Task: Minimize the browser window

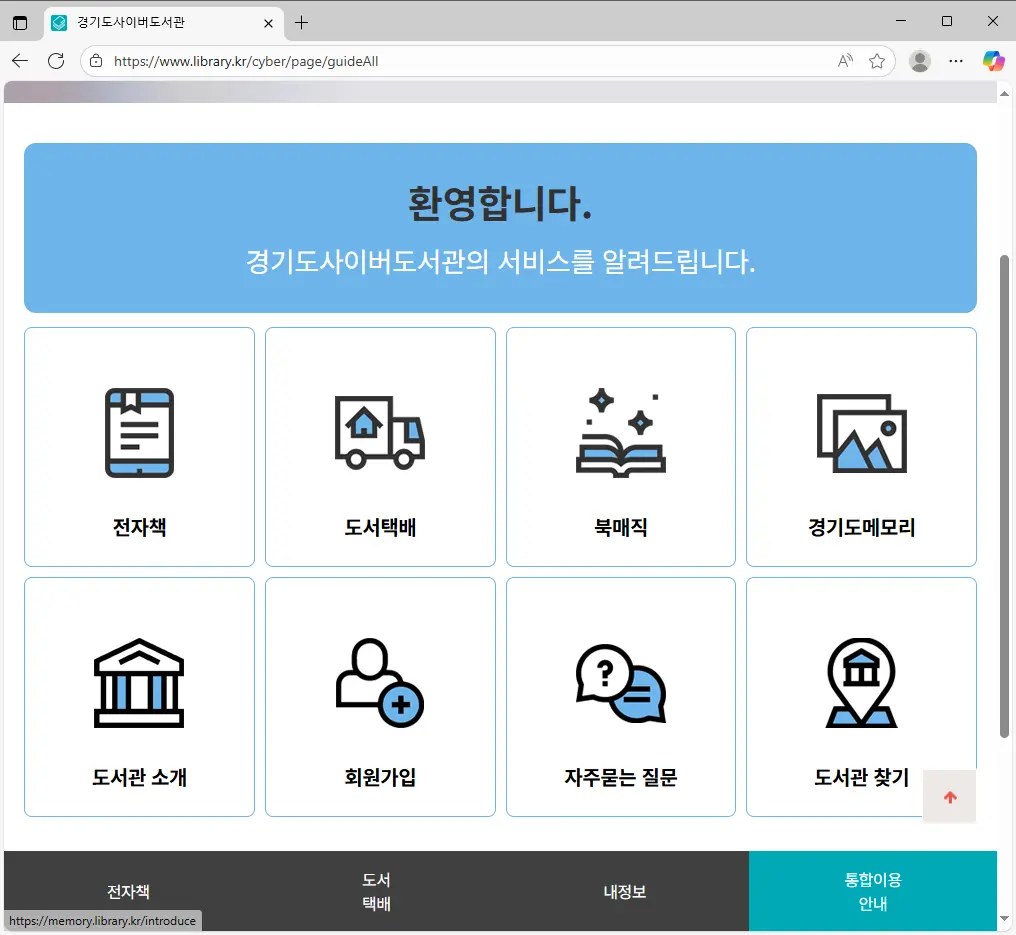Action: tap(901, 21)
